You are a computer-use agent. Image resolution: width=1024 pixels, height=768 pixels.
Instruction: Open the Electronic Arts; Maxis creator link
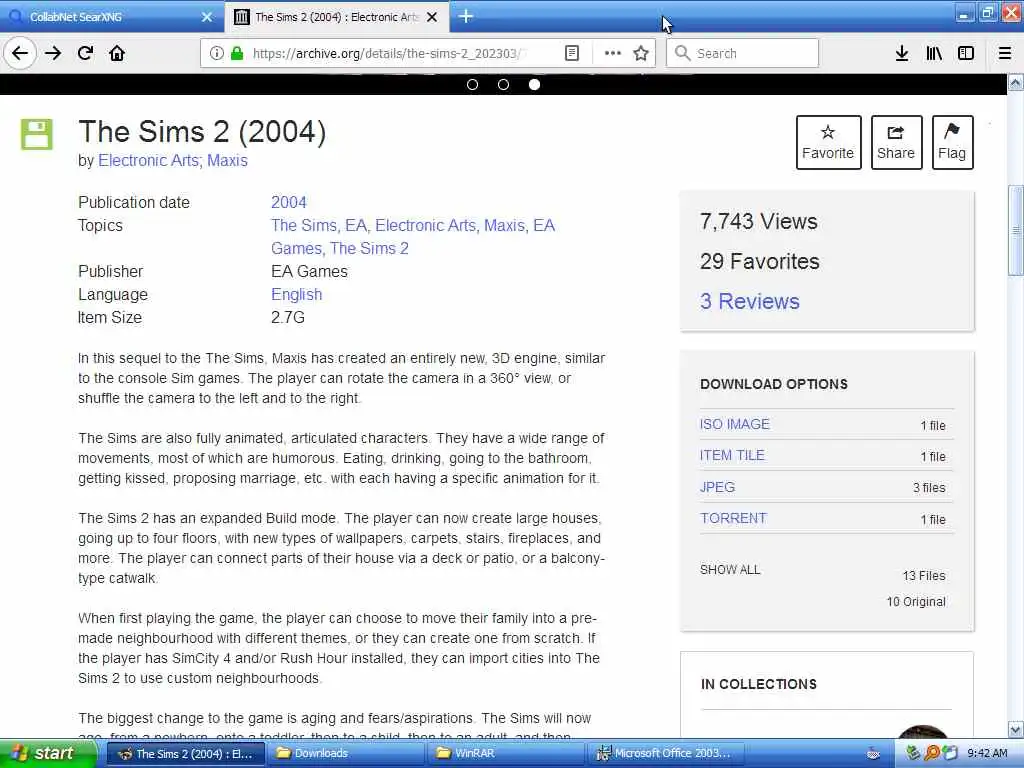[x=172, y=161]
